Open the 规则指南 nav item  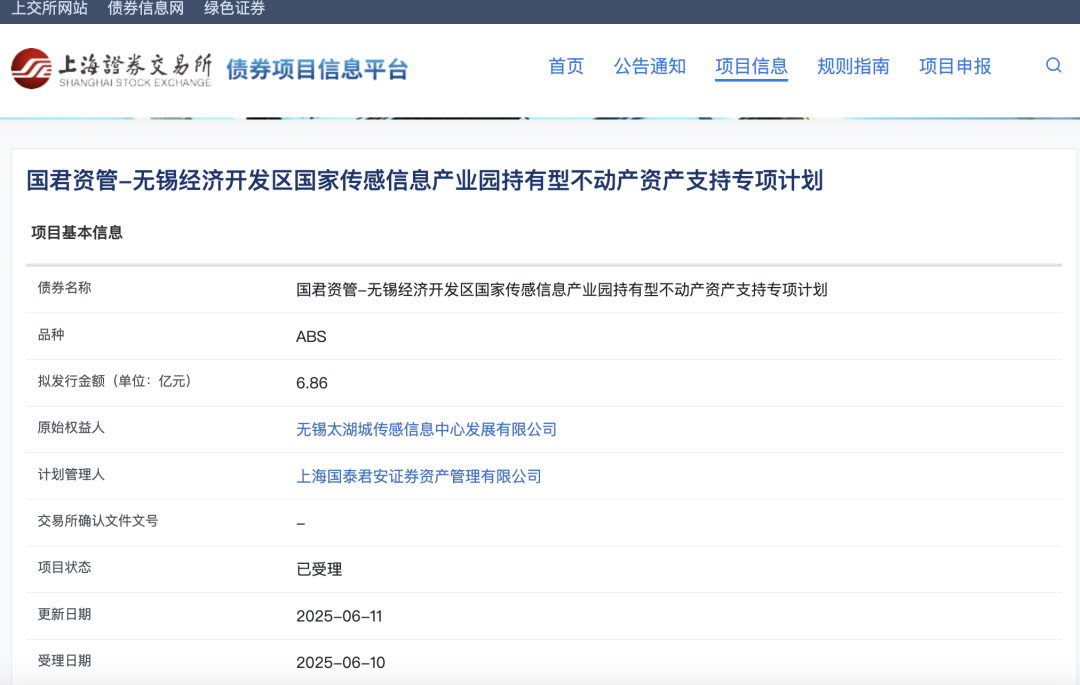coord(853,66)
